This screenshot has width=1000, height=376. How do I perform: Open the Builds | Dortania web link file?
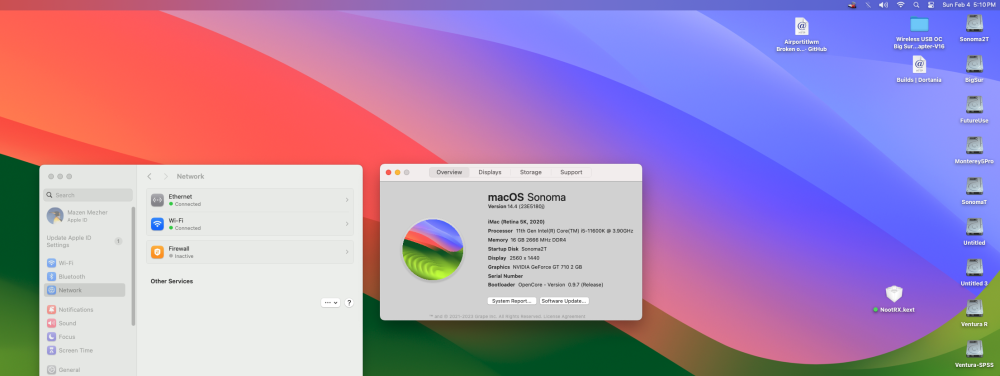click(919, 64)
